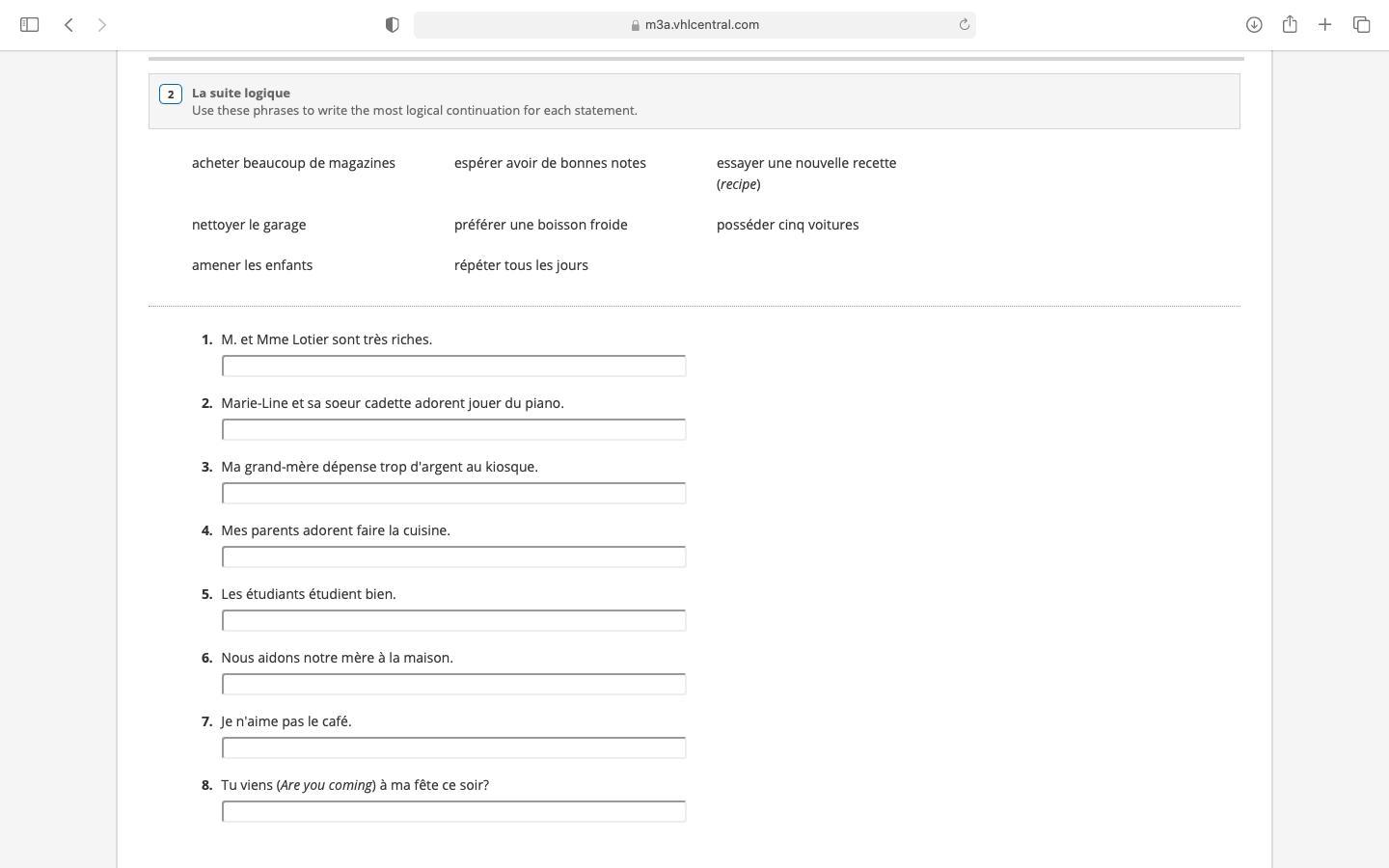
Task: Select phrase 'essayer une nouvelle recette'
Action: click(x=806, y=163)
